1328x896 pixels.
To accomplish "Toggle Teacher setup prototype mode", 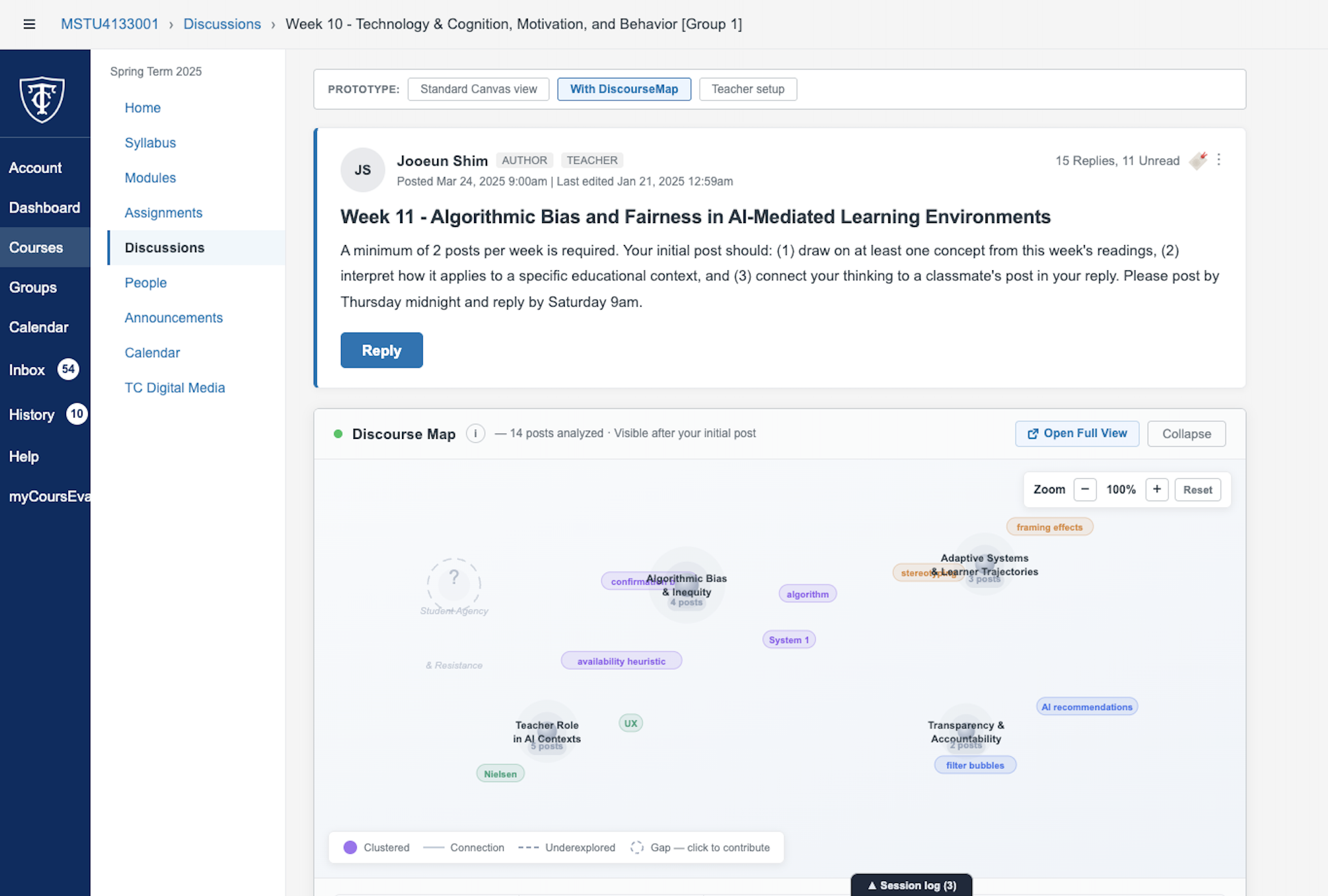I will click(x=748, y=89).
